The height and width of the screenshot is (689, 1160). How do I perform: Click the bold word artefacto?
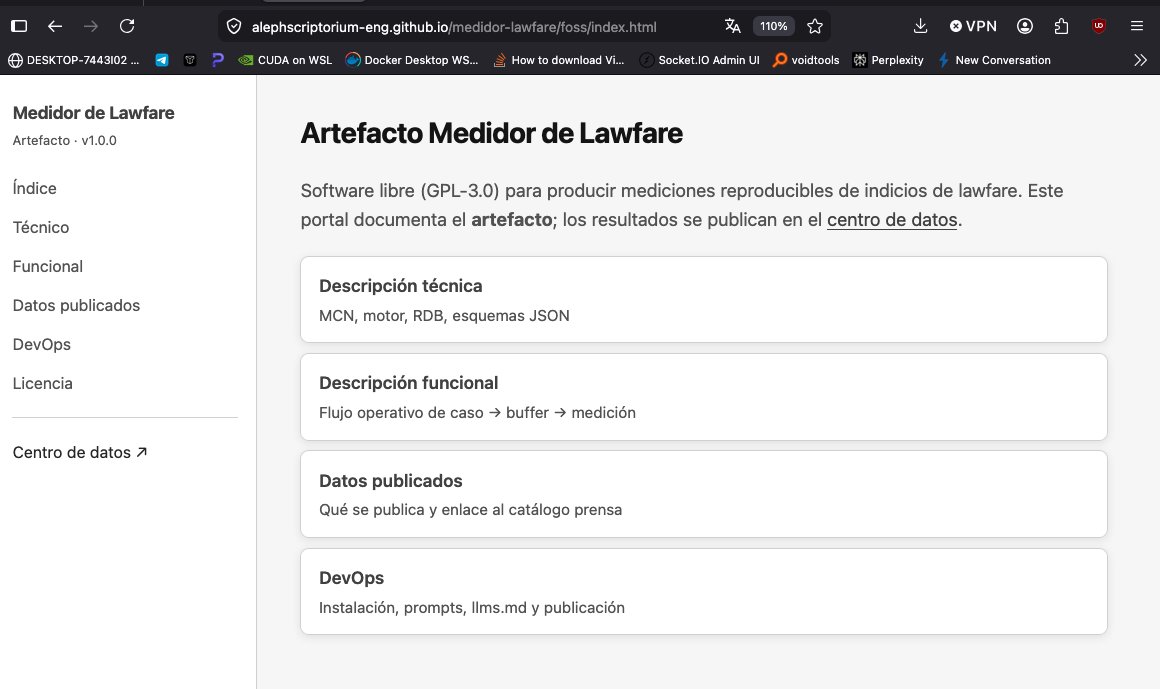point(511,220)
